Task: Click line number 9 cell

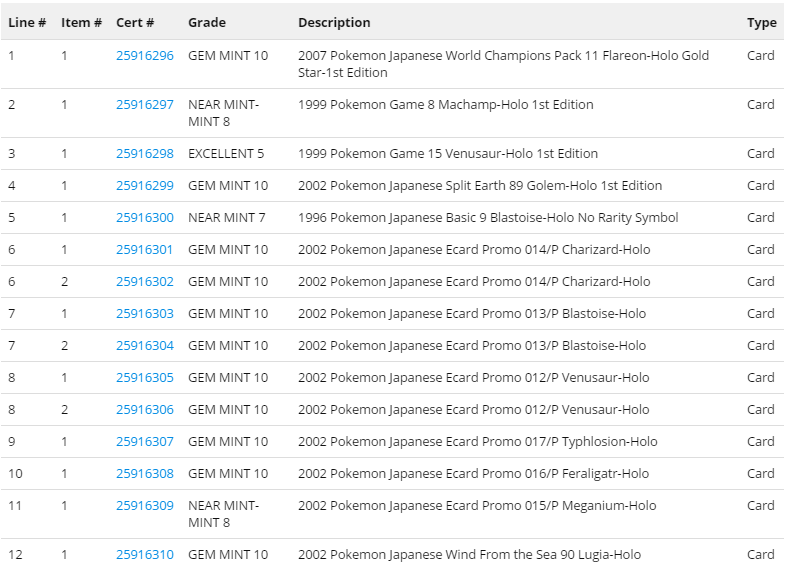Action: tap(12, 442)
